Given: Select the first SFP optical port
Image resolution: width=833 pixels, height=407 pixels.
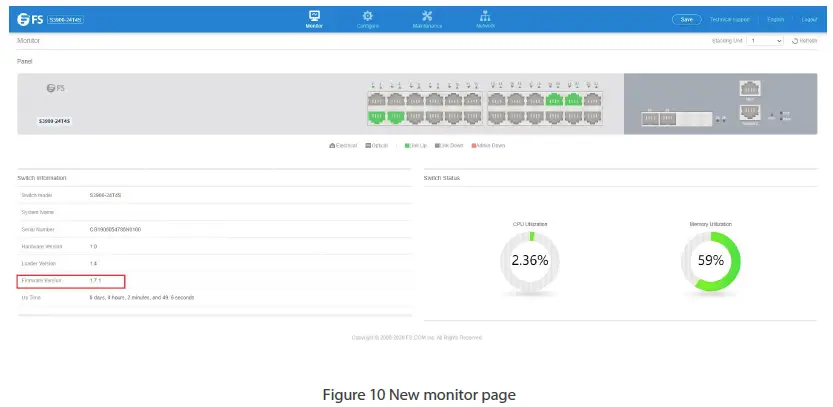Looking at the screenshot, I should pyautogui.click(x=650, y=119).
